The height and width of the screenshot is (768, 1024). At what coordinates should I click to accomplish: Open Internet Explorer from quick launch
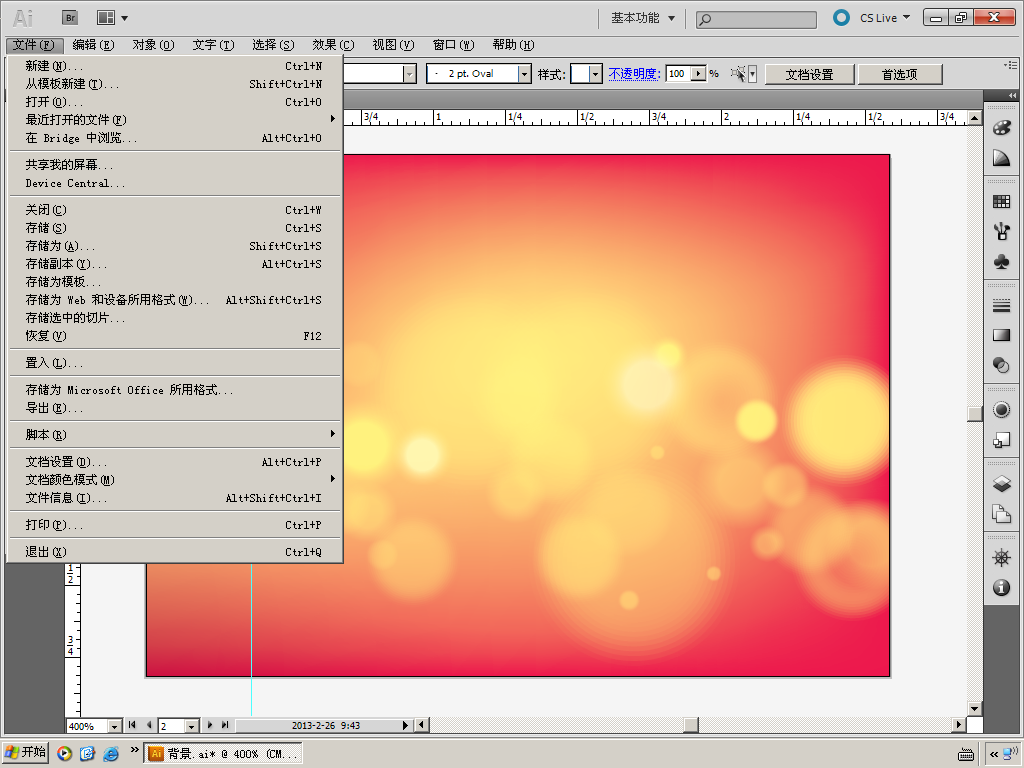coord(111,754)
